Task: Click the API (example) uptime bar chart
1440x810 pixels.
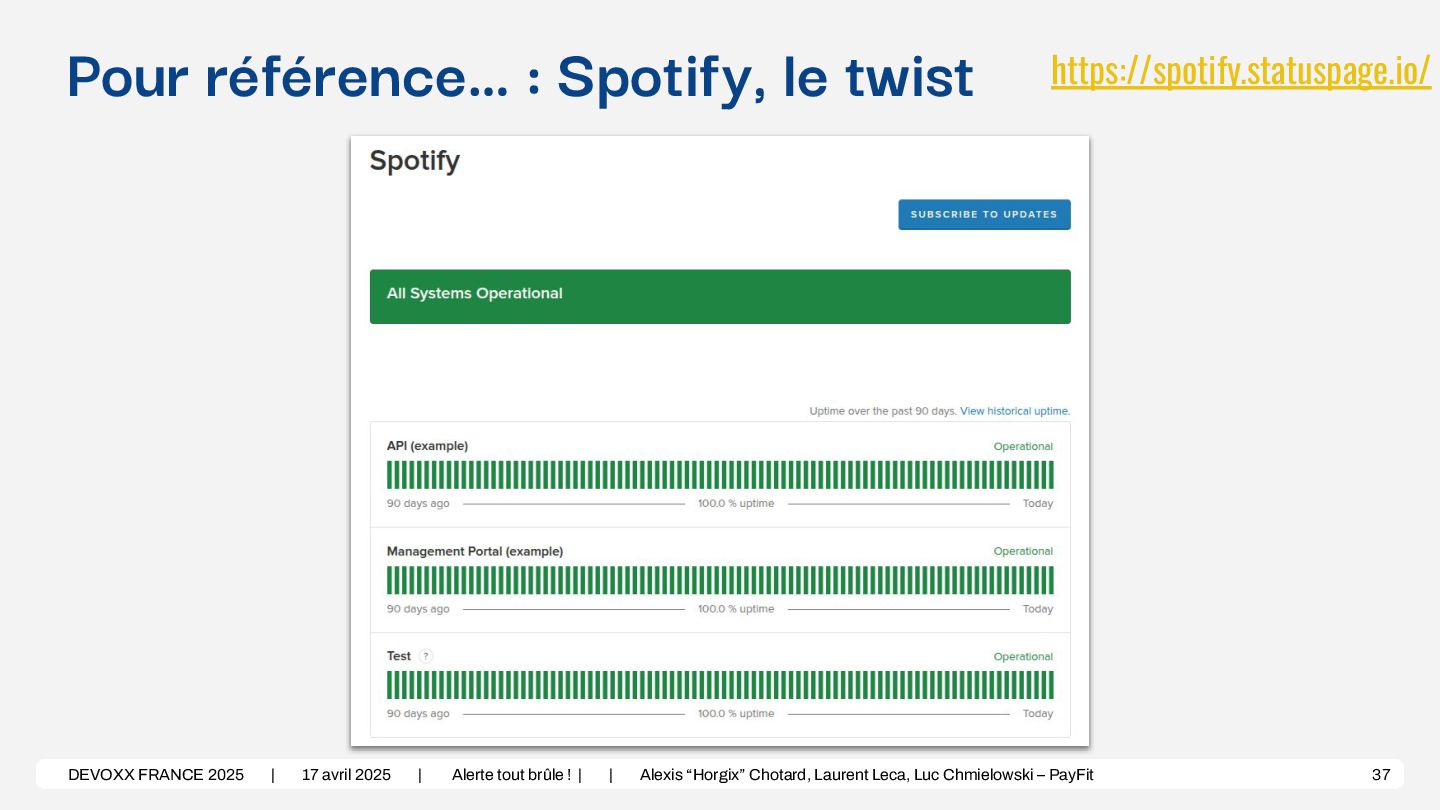Action: click(720, 475)
